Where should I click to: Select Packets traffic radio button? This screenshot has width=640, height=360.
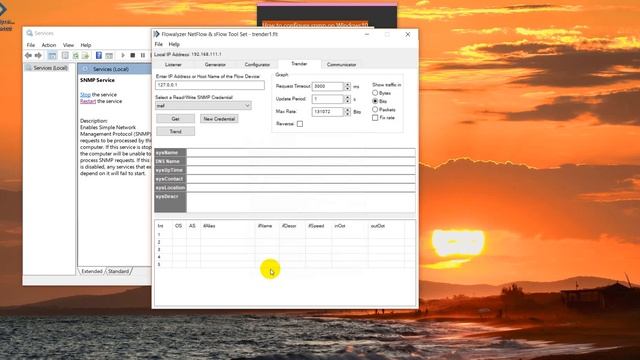tap(375, 109)
